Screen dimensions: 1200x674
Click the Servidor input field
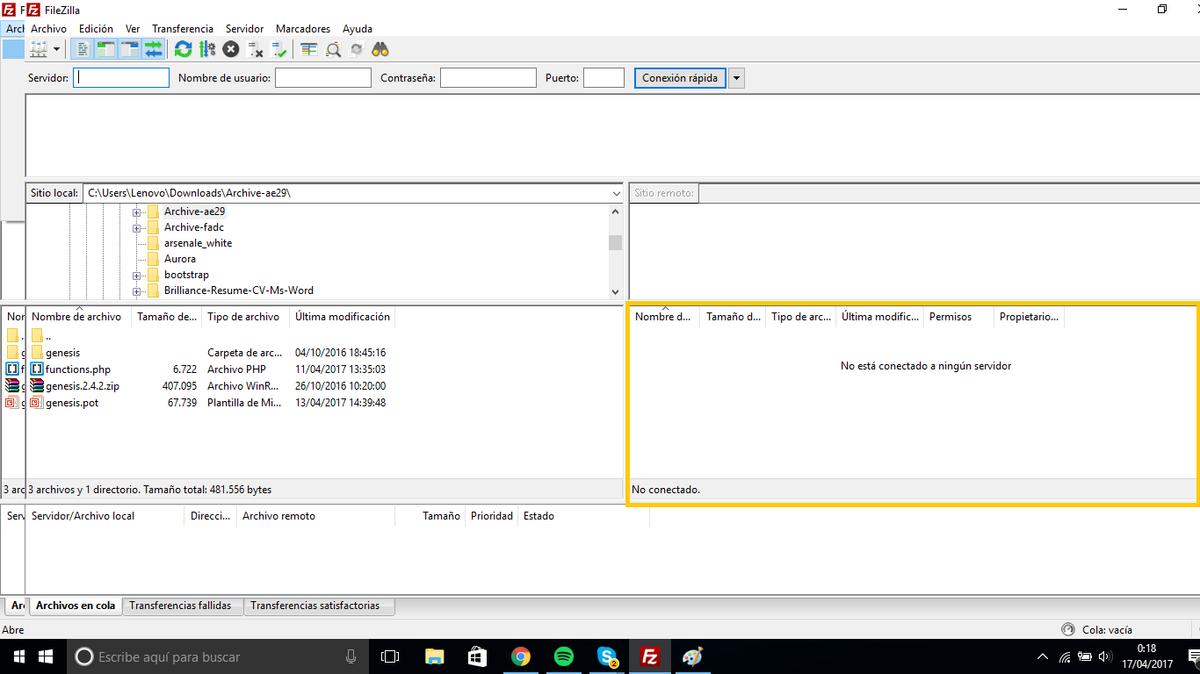coord(122,78)
